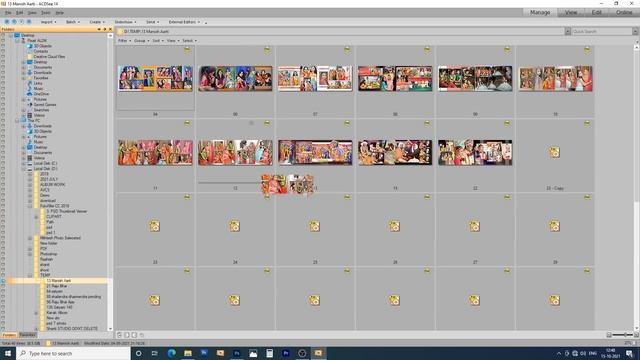Click the Quick Search input field
The height and width of the screenshot is (360, 640).
tap(602, 31)
